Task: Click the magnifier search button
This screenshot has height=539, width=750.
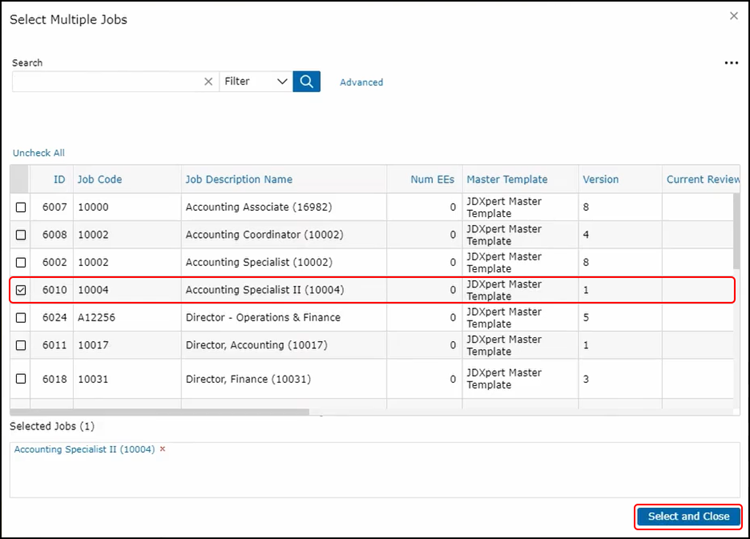Action: point(306,81)
